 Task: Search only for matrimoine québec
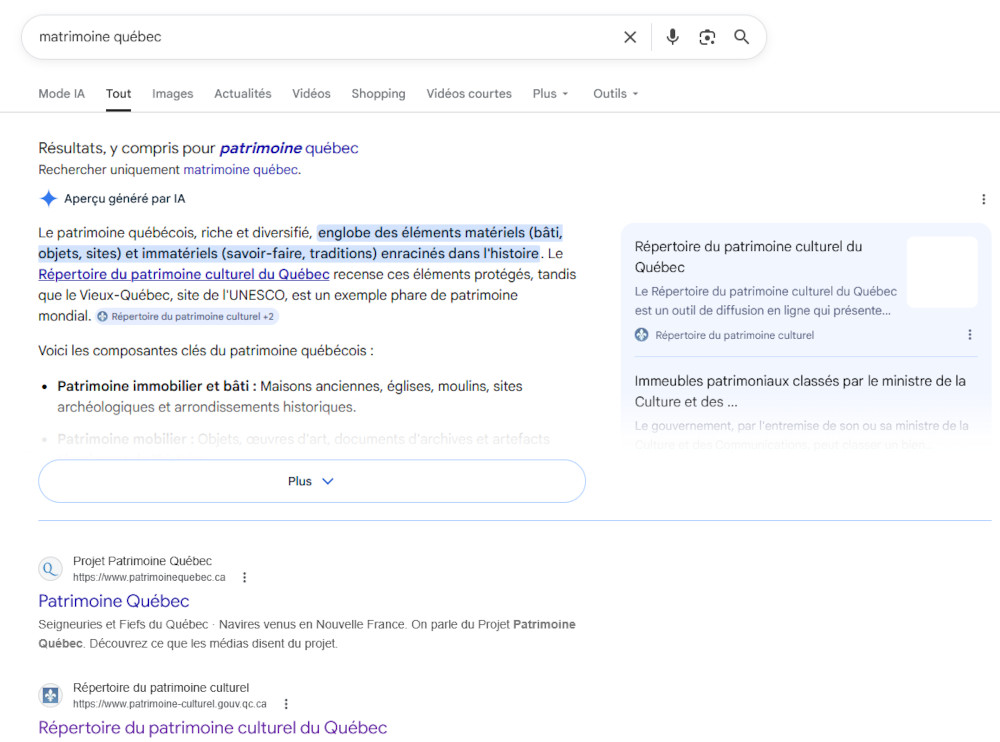tap(240, 170)
